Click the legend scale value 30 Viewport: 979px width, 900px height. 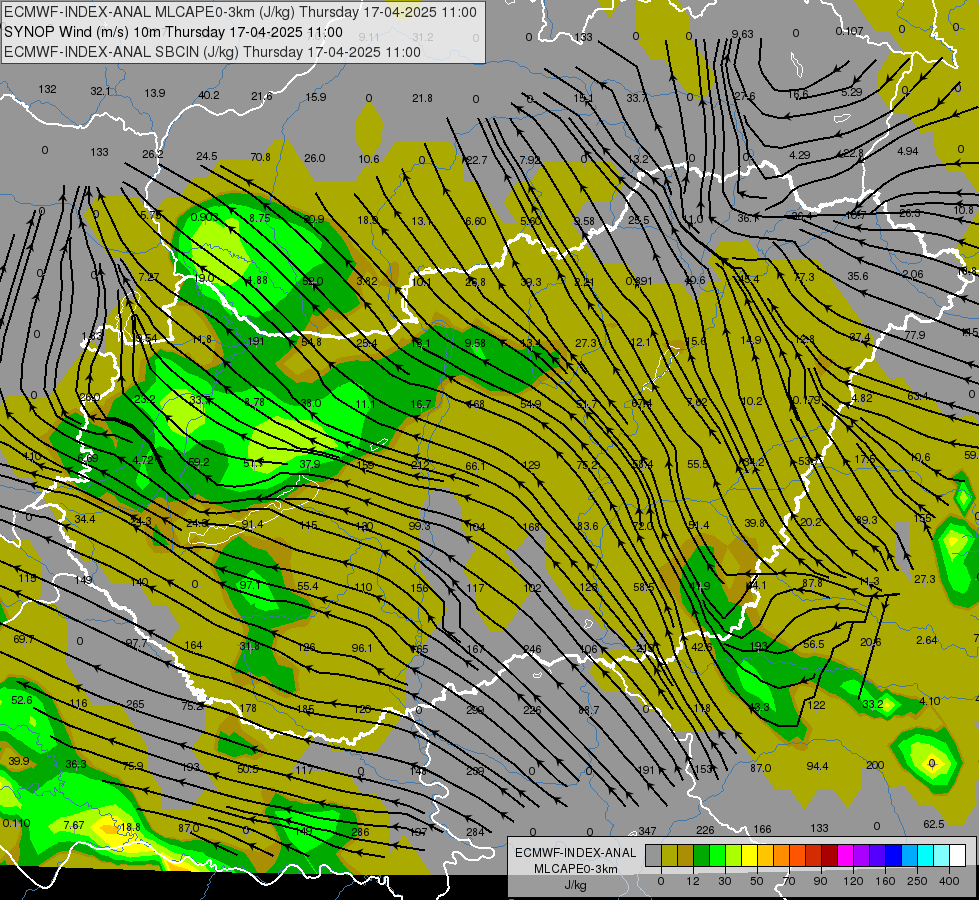point(724,881)
